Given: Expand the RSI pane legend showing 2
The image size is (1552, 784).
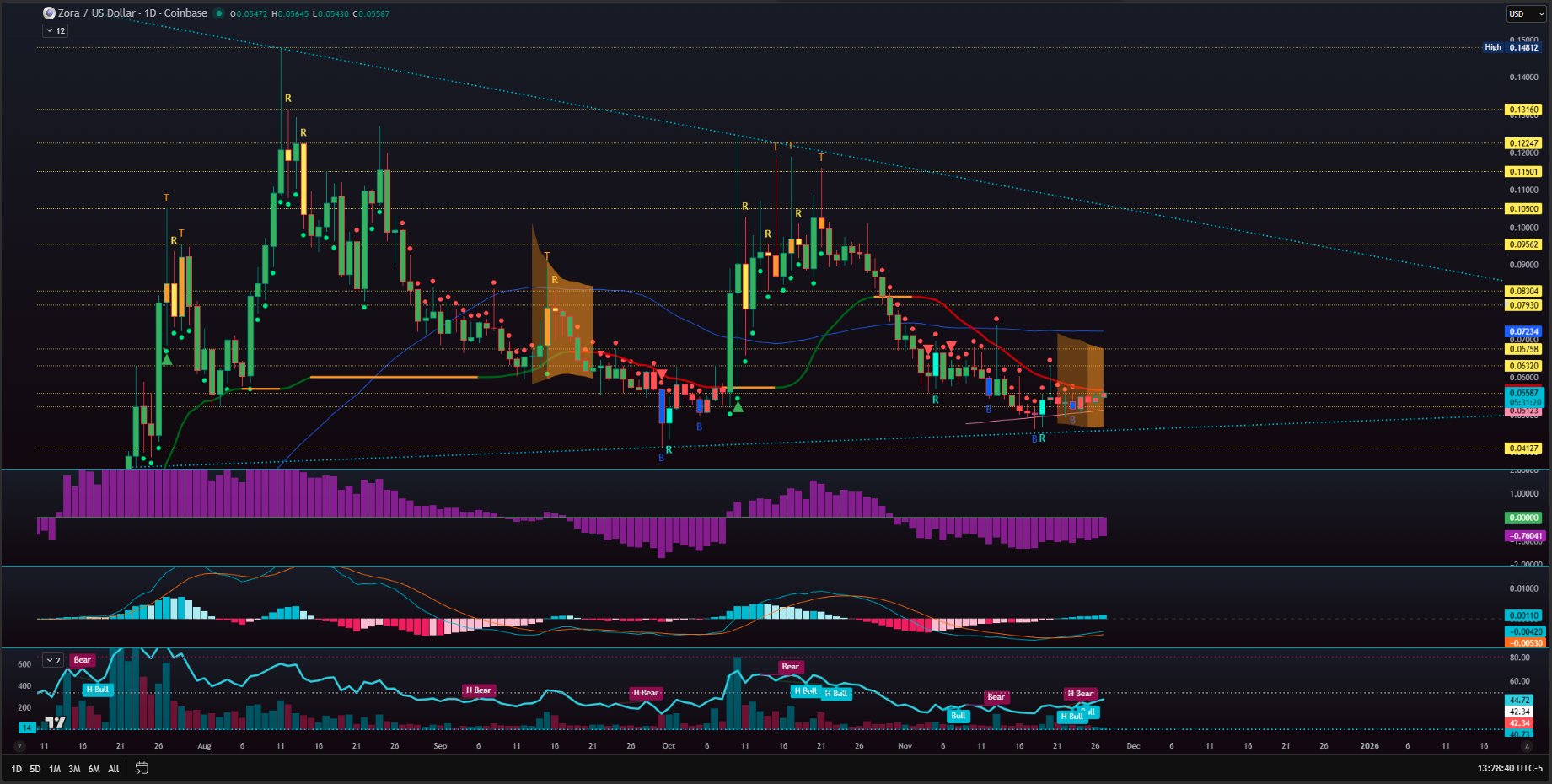Looking at the screenshot, I should [54, 660].
